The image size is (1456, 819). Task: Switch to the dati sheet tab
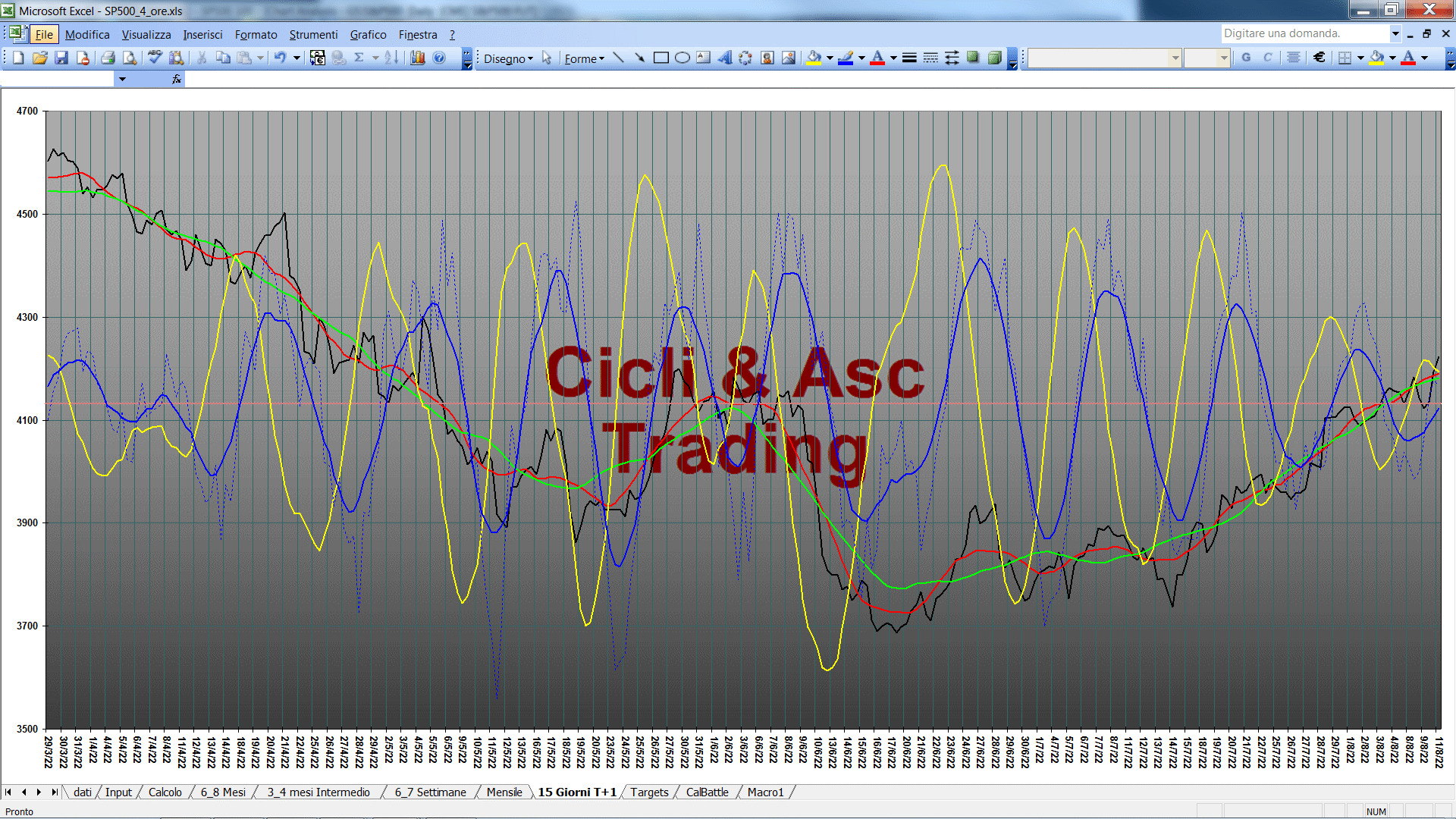[x=83, y=792]
